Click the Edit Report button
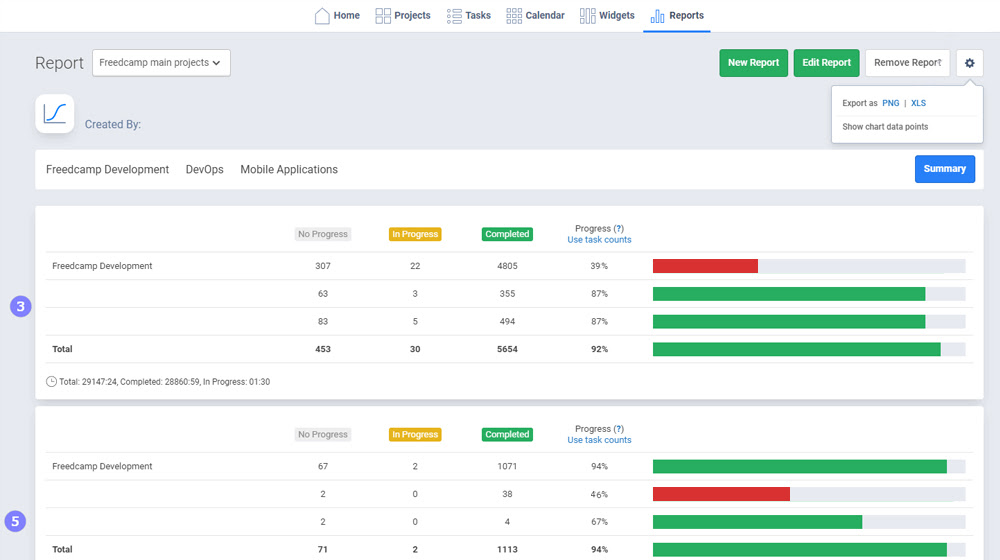This screenshot has height=560, width=1000. pos(826,63)
